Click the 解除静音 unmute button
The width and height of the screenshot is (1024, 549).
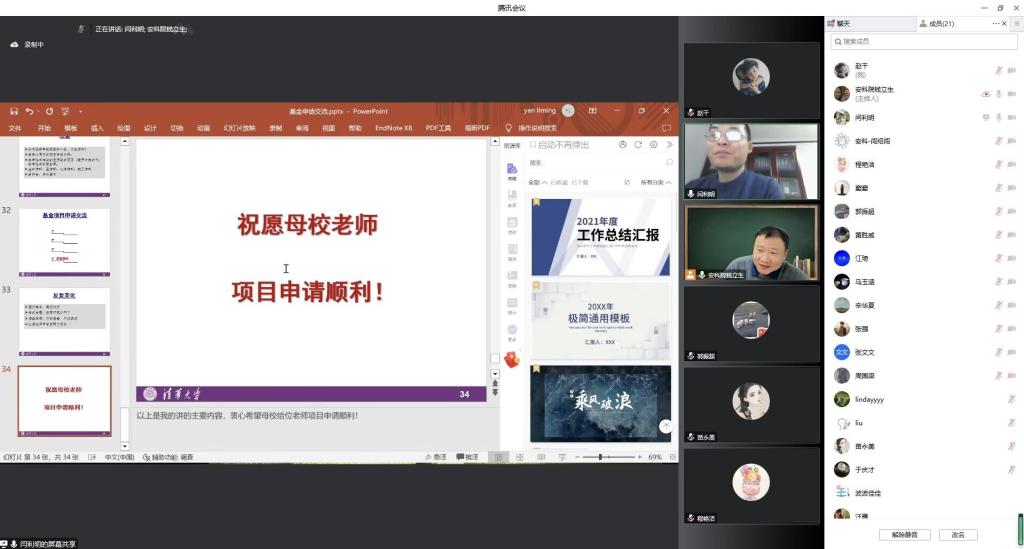tap(911, 535)
